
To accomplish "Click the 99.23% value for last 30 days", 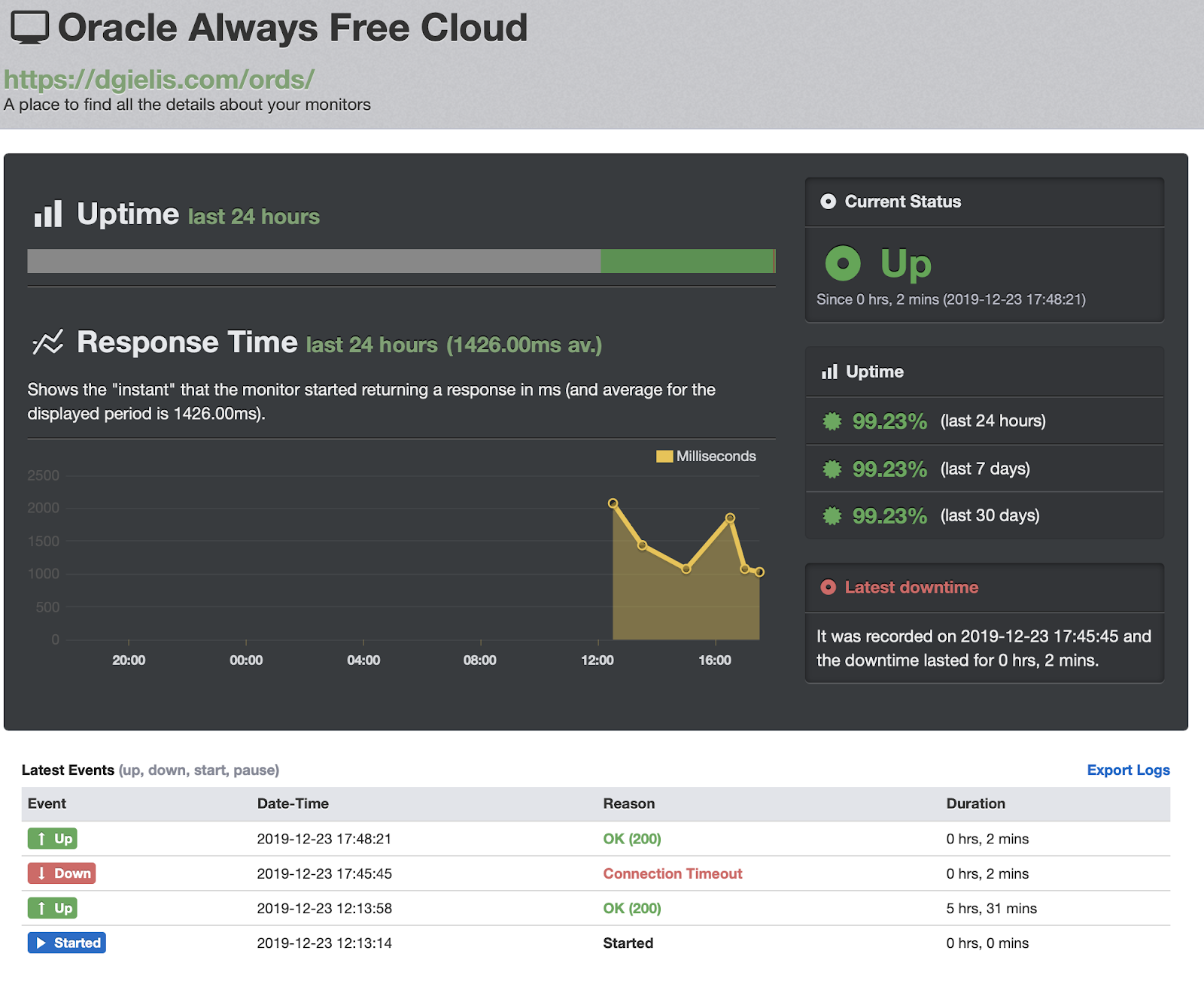I will click(x=889, y=515).
